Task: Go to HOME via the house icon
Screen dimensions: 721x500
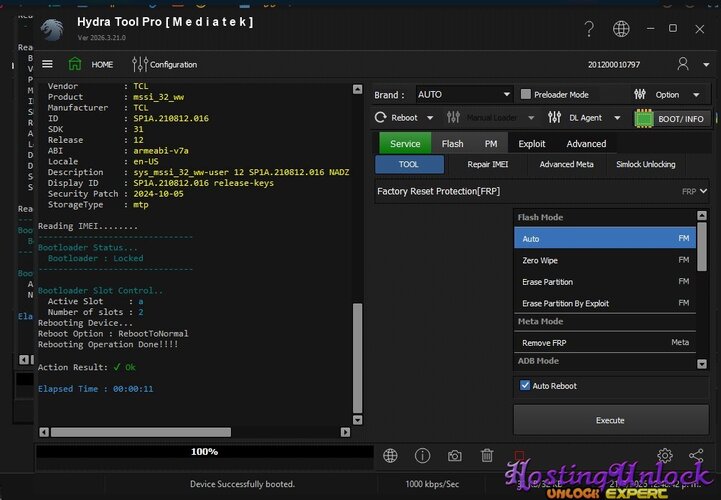Action: 76,64
